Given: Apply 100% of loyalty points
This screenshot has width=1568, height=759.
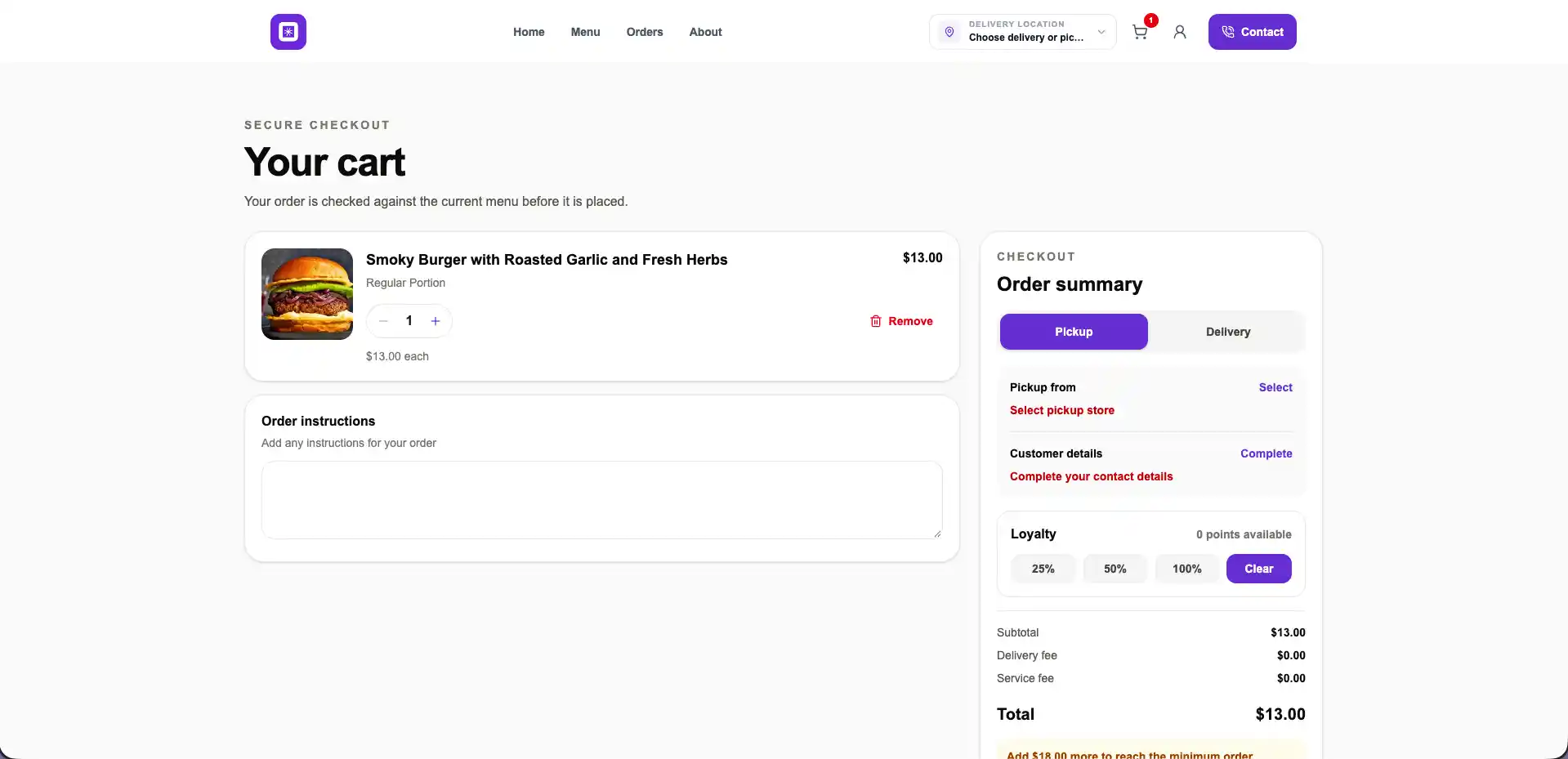Looking at the screenshot, I should tap(1187, 569).
